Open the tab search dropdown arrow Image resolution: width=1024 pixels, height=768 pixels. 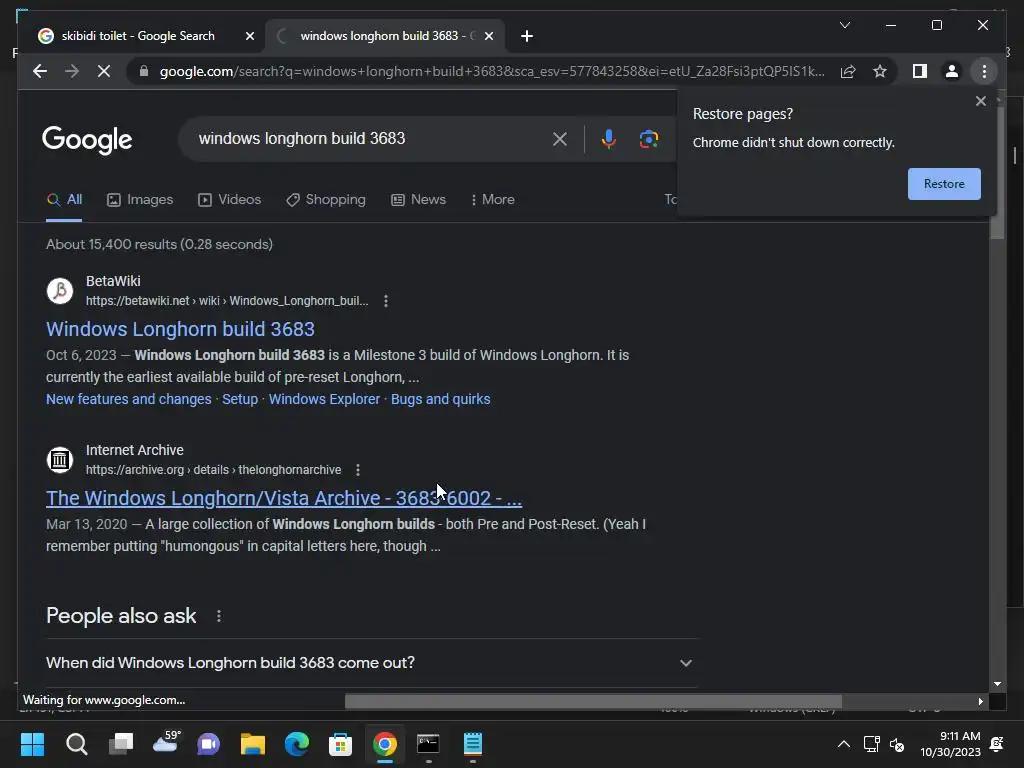(x=844, y=25)
